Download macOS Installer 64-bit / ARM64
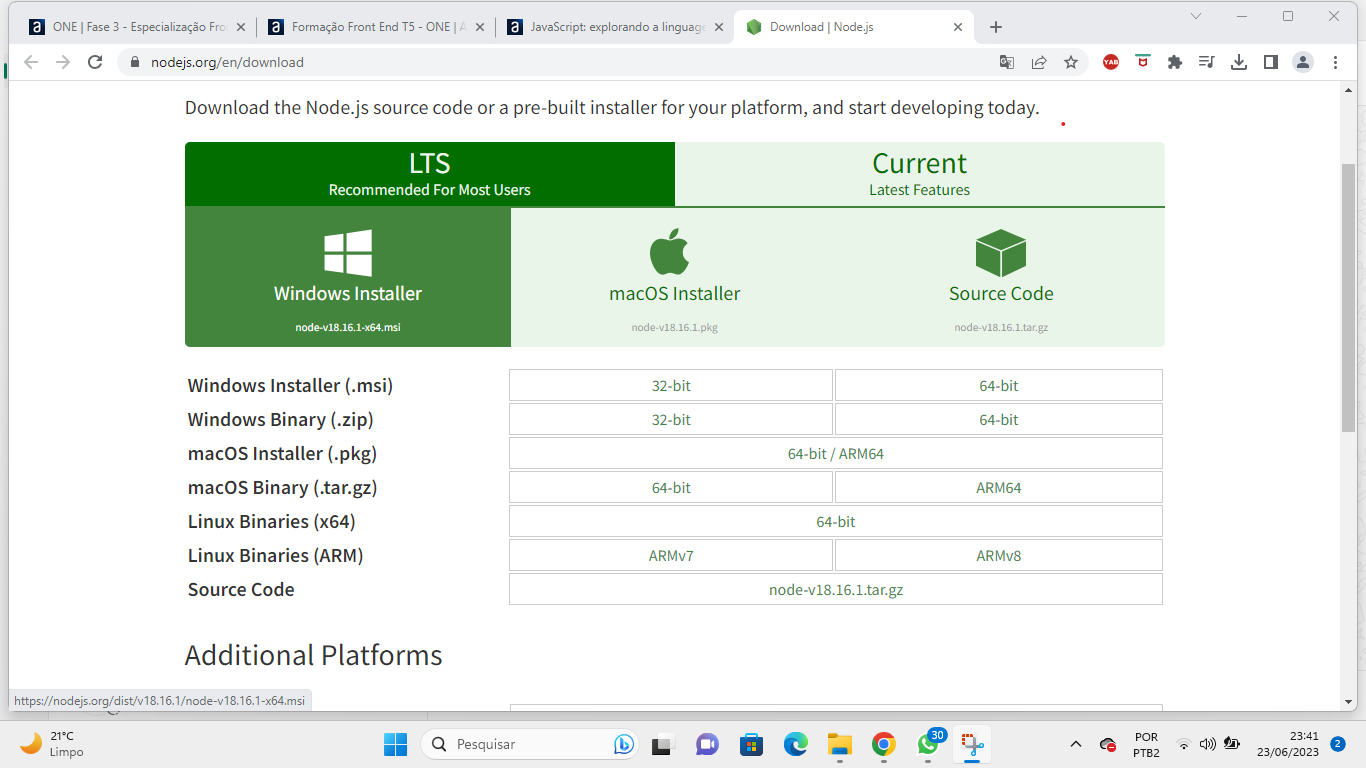The width and height of the screenshot is (1366, 768). tap(836, 453)
